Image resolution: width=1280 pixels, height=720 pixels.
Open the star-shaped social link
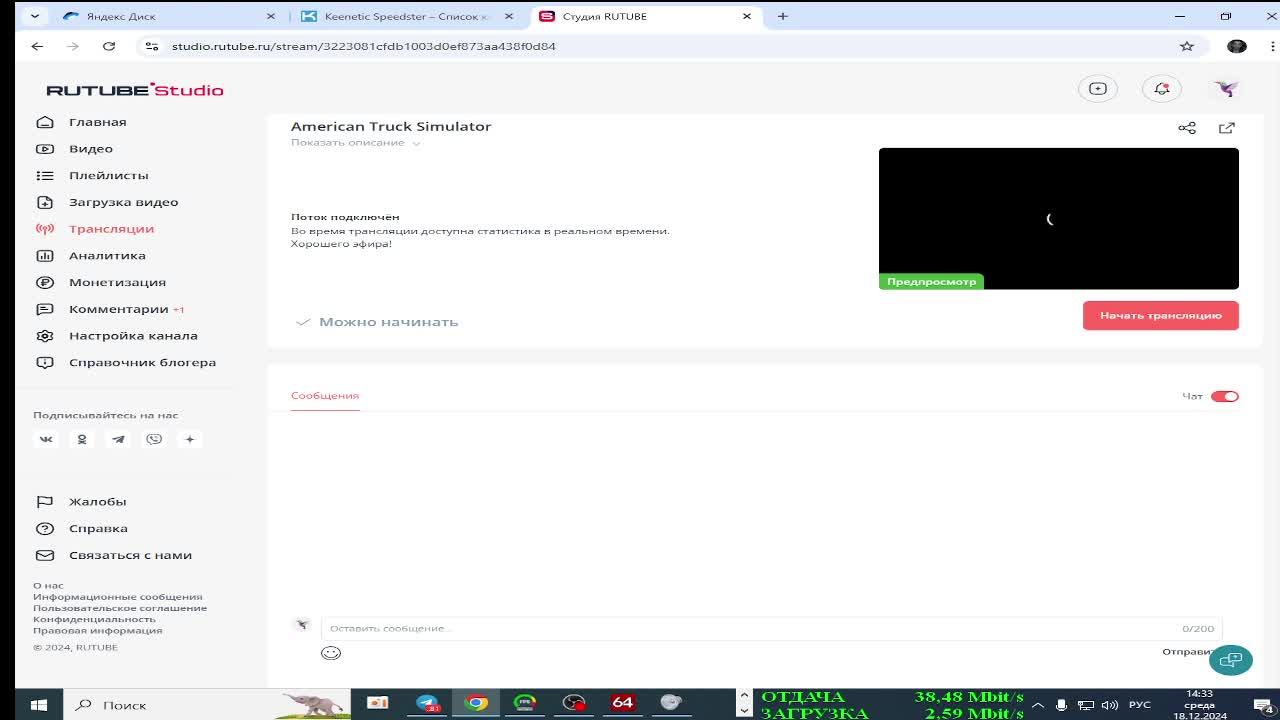coord(190,439)
